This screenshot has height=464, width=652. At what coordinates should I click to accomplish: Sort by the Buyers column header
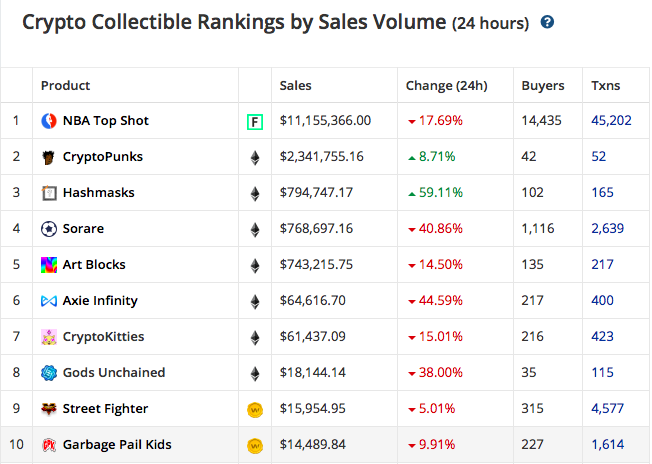tap(543, 86)
